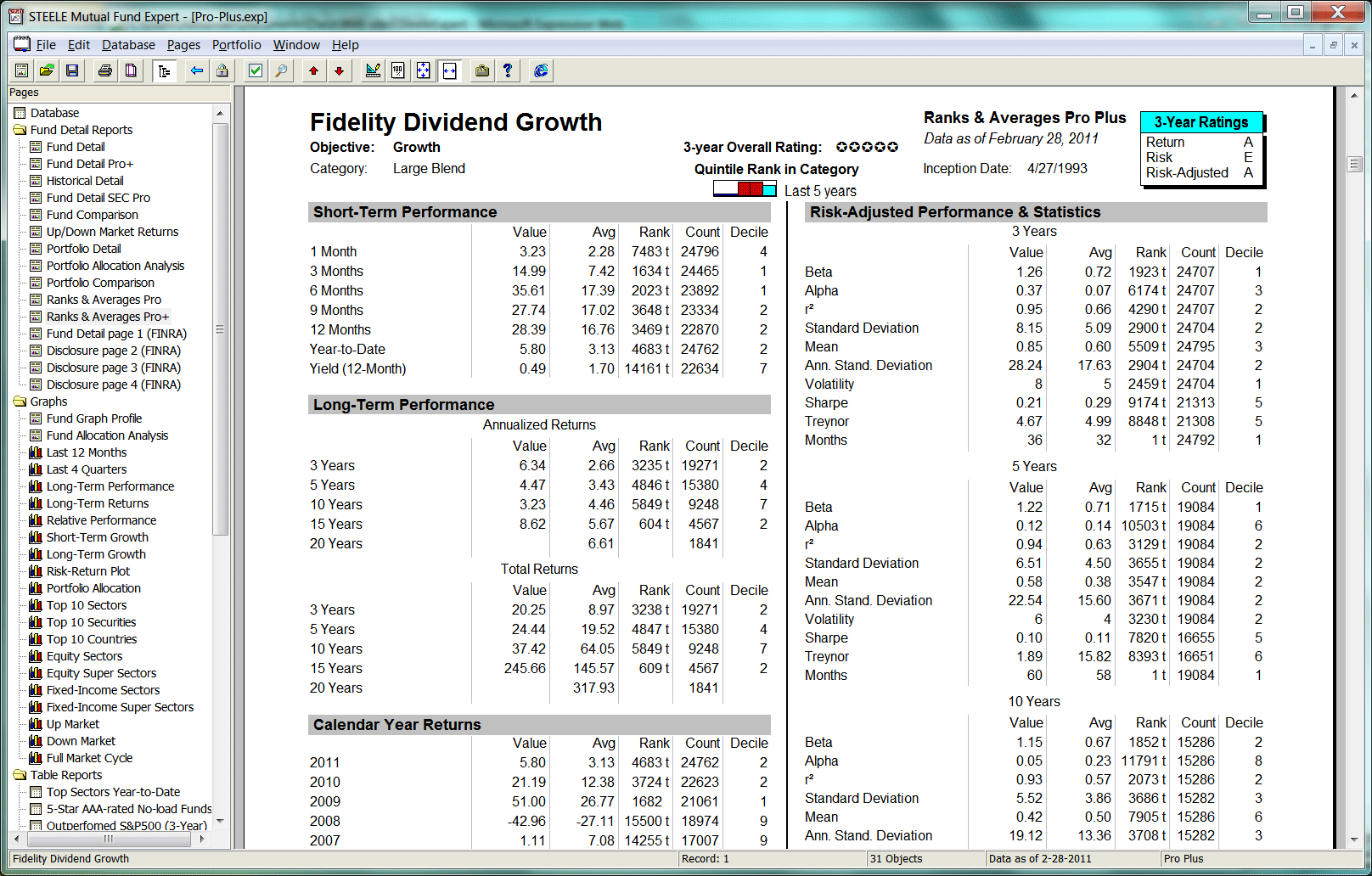This screenshot has height=876, width=1372.
Task: Click Down Market chart icon
Action: tap(36, 741)
